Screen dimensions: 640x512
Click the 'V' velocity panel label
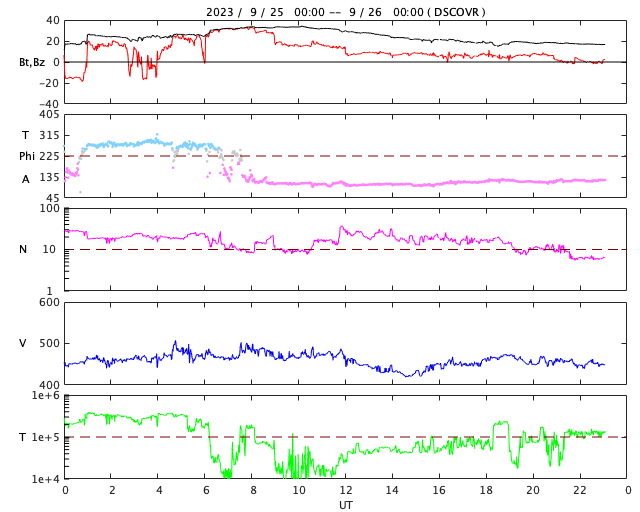tap(23, 343)
